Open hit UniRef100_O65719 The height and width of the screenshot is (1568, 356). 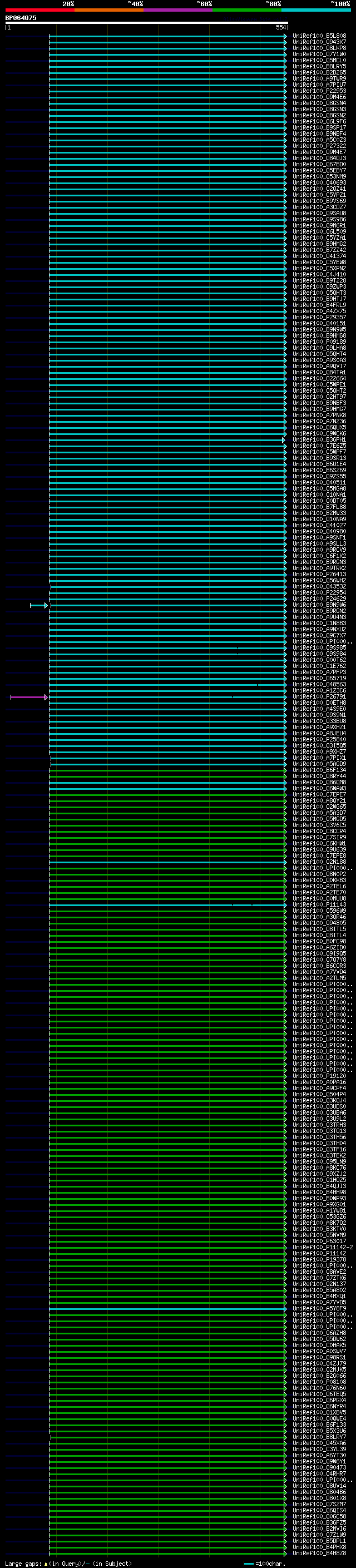(319, 678)
